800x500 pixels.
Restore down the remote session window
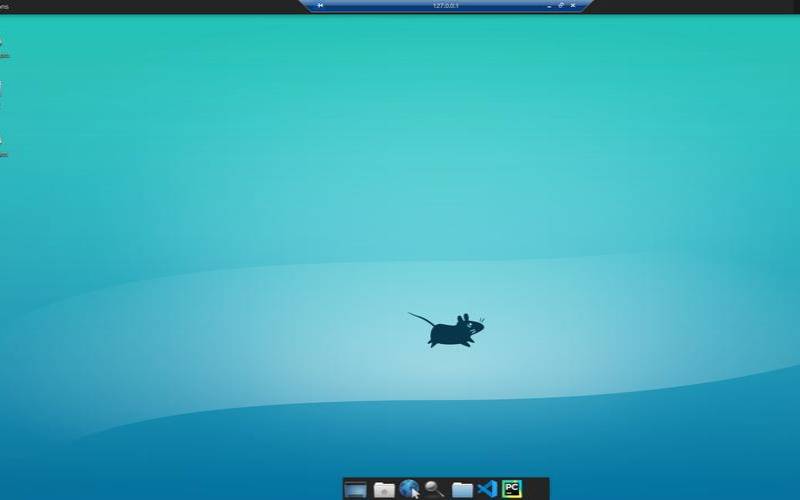coord(561,6)
